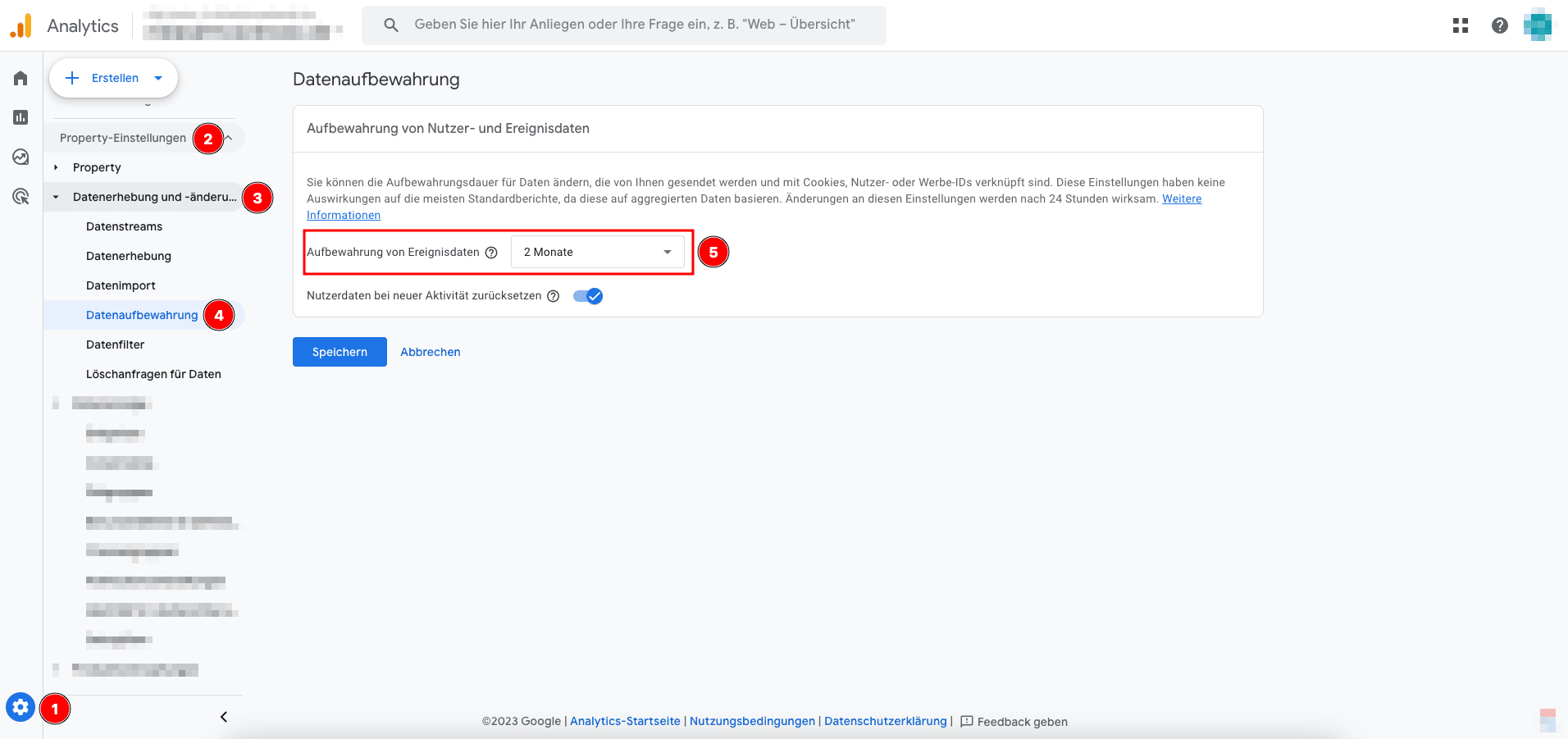1568x739 pixels.
Task: Click help icon beside Nutzerdaten bei neuer Aktivität
Action: pos(554,296)
